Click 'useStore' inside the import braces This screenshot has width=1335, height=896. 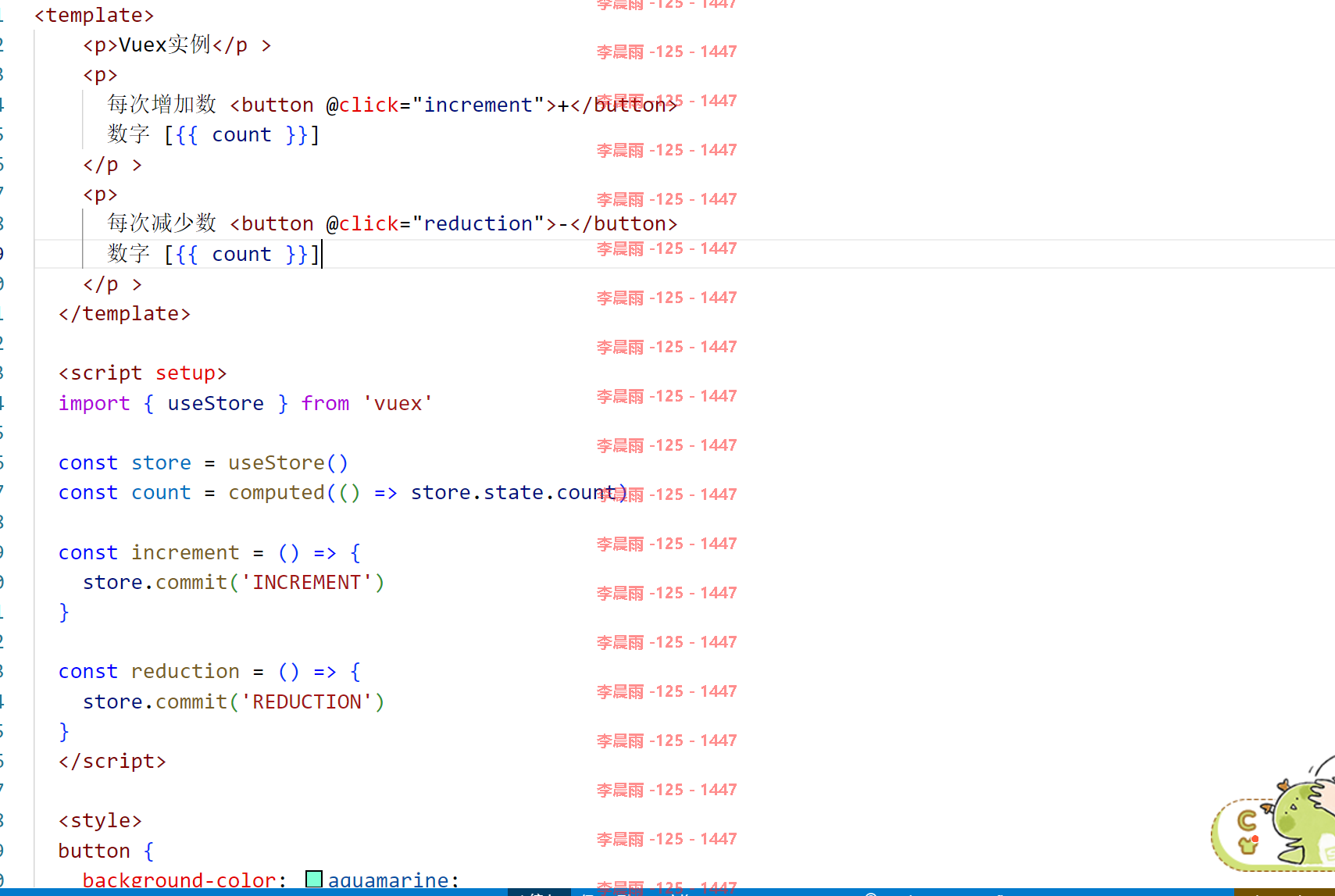pos(216,403)
